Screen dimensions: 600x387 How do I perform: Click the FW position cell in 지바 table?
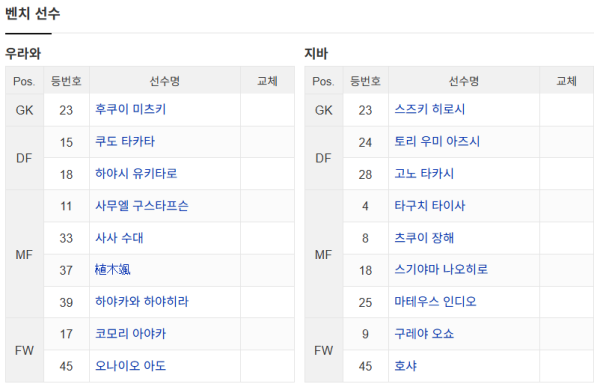(x=323, y=350)
